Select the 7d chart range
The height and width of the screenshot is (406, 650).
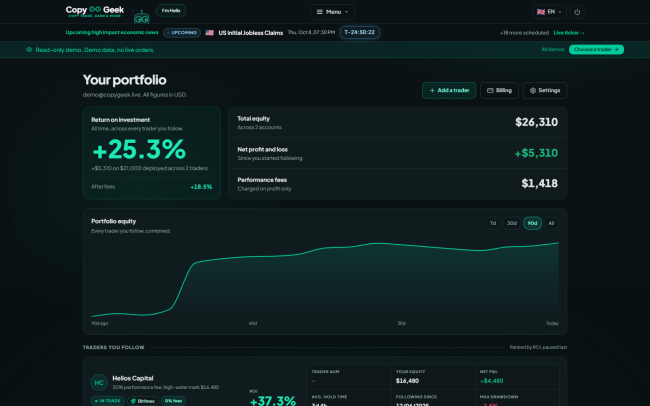point(493,223)
